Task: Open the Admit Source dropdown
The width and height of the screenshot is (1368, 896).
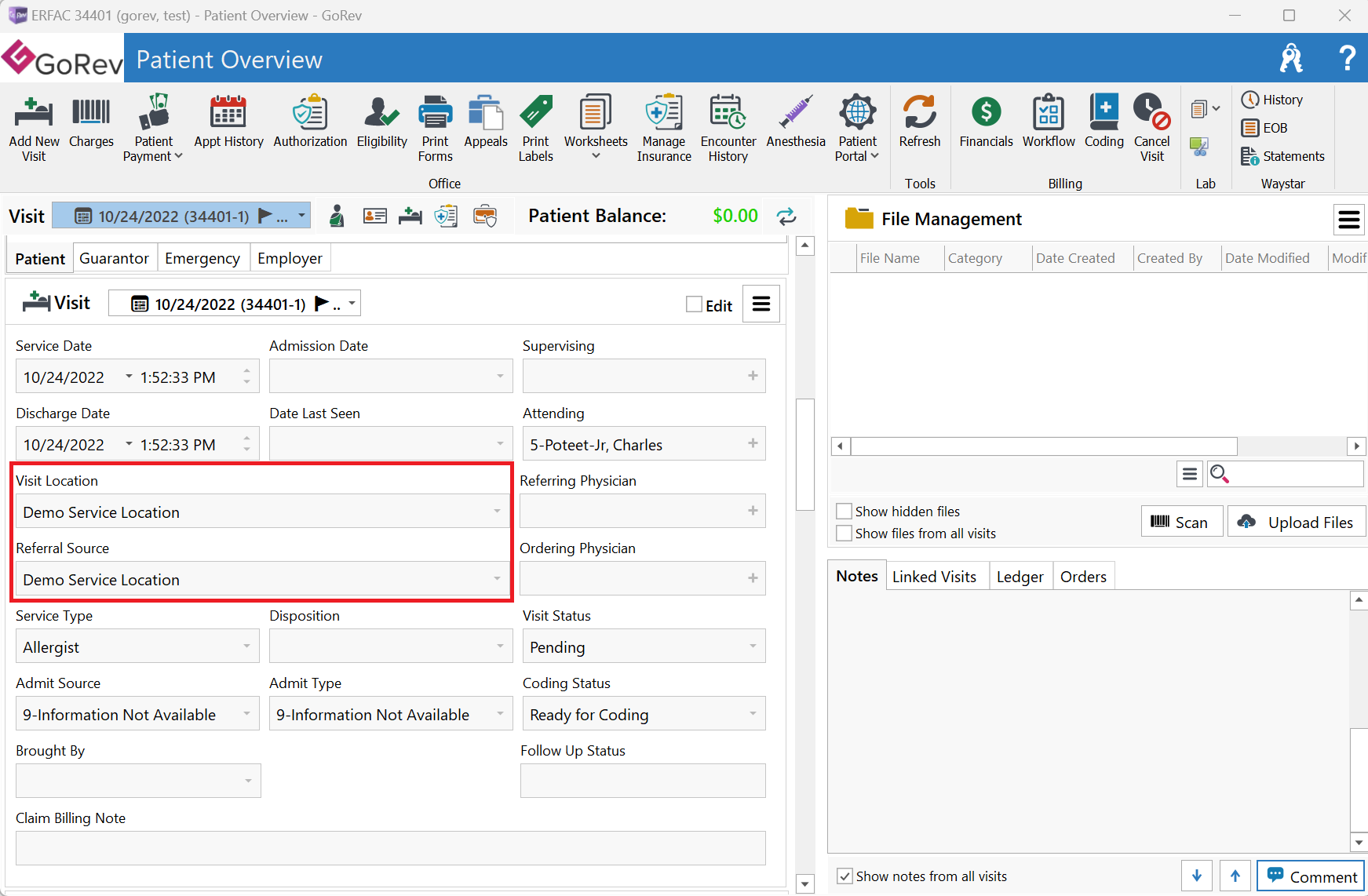Action: [246, 714]
